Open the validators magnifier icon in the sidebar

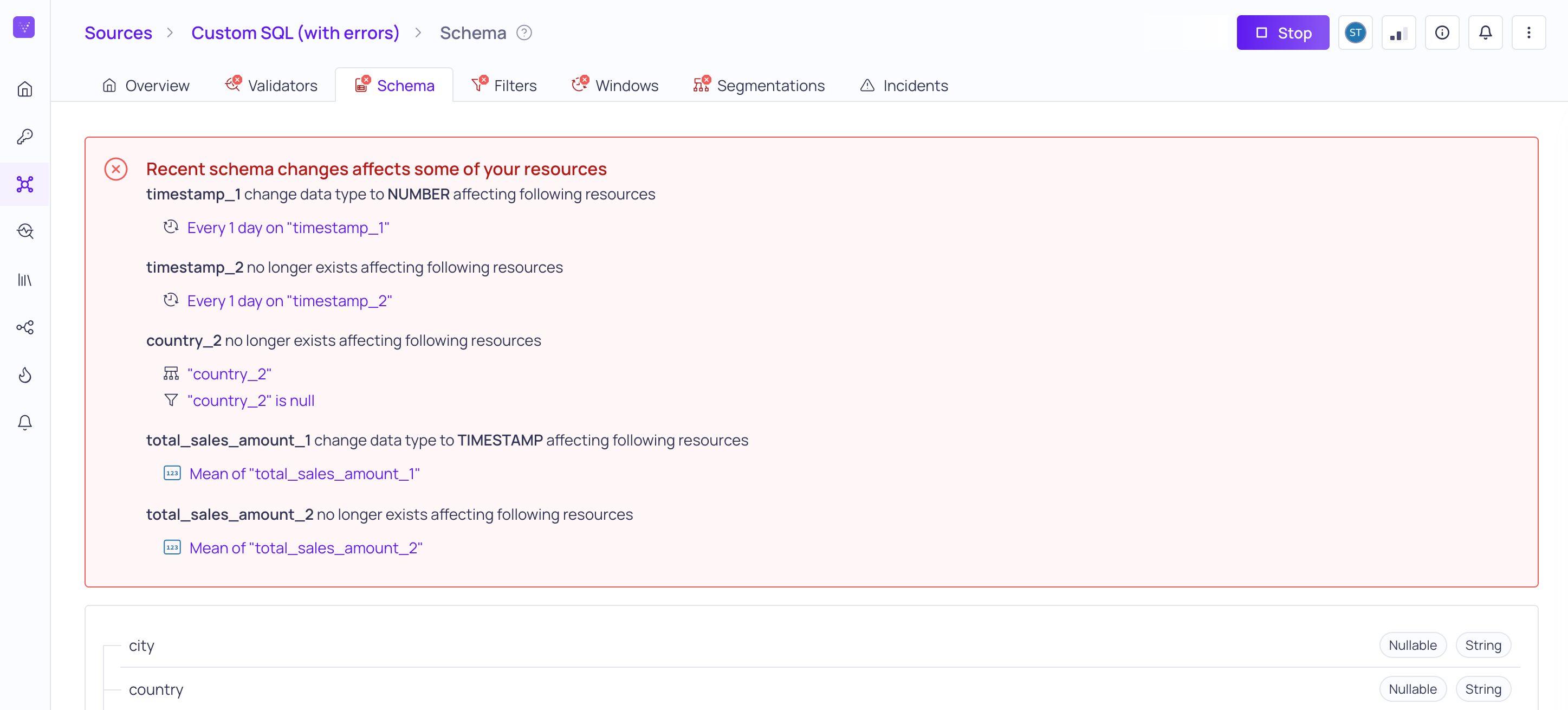25,231
